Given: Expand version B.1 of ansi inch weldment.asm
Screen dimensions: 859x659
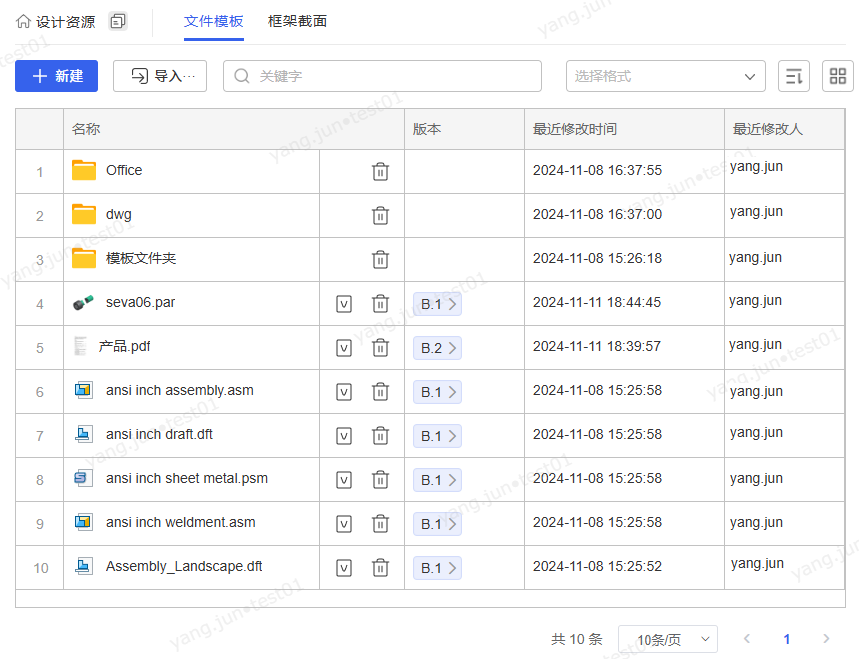Looking at the screenshot, I should 437,524.
